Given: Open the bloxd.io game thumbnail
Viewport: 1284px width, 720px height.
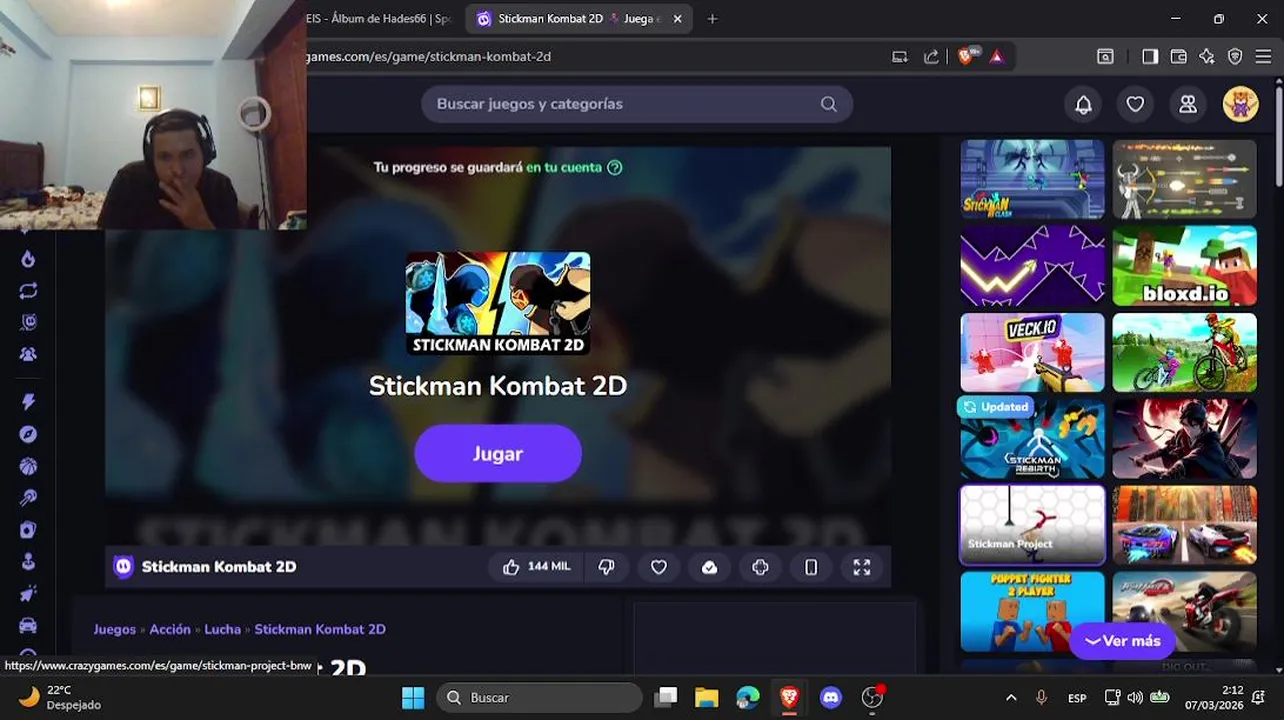Looking at the screenshot, I should click(1184, 266).
